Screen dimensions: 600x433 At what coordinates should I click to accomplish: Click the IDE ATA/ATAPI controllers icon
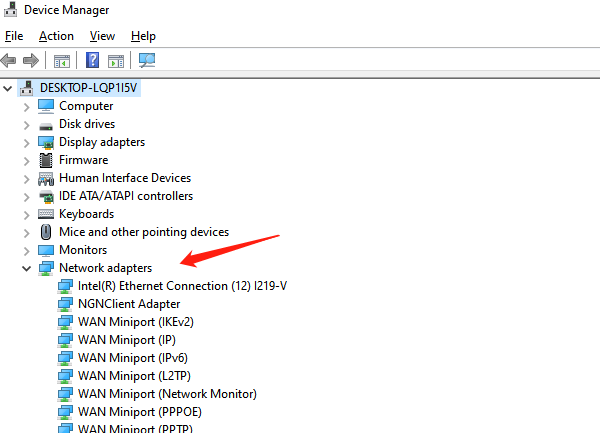point(46,197)
